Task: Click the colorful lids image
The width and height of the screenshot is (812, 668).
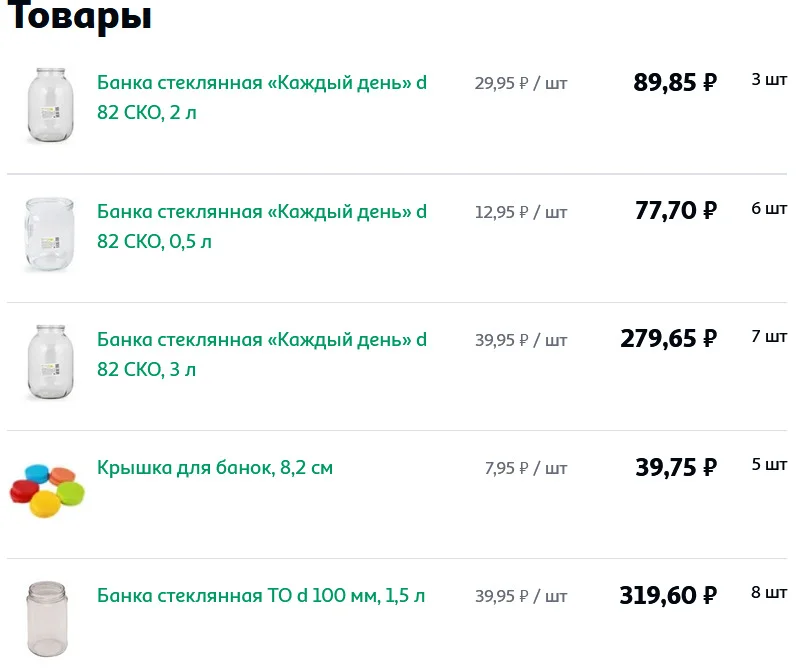Action: pos(48,490)
